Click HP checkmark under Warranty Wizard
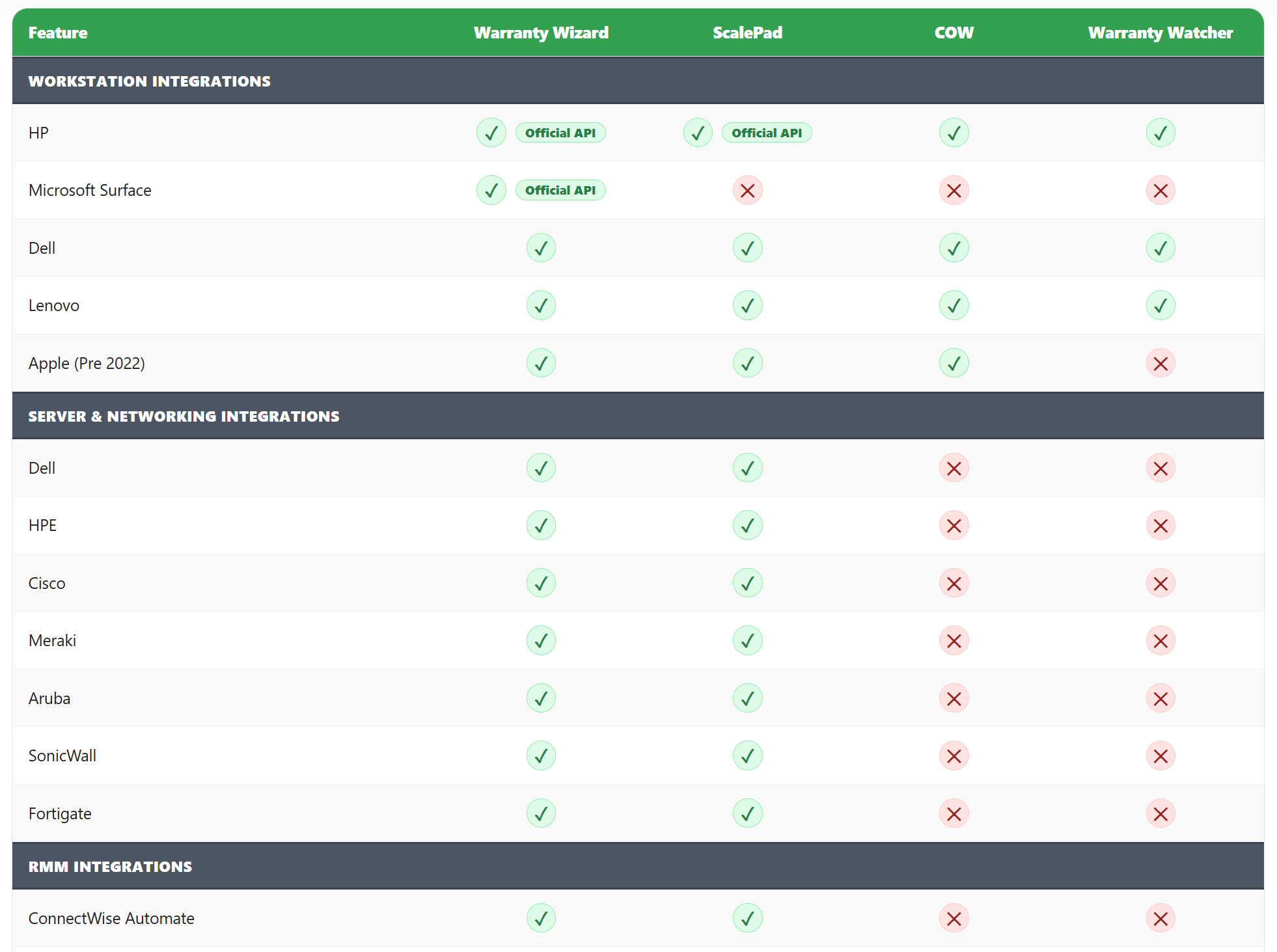The width and height of the screenshot is (1277, 952). tap(491, 133)
